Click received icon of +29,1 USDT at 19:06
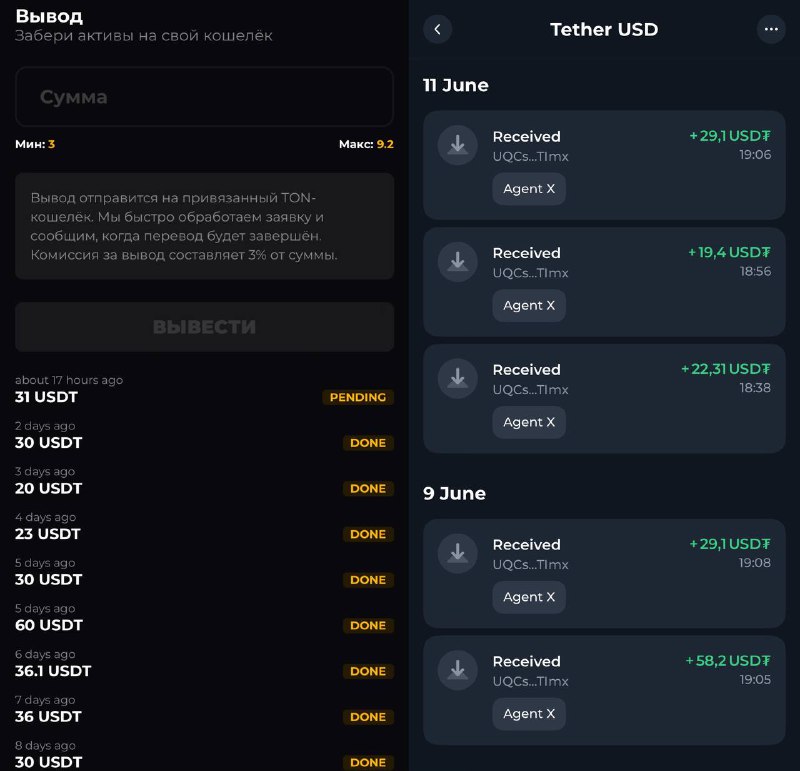The height and width of the screenshot is (771, 800). (x=458, y=145)
